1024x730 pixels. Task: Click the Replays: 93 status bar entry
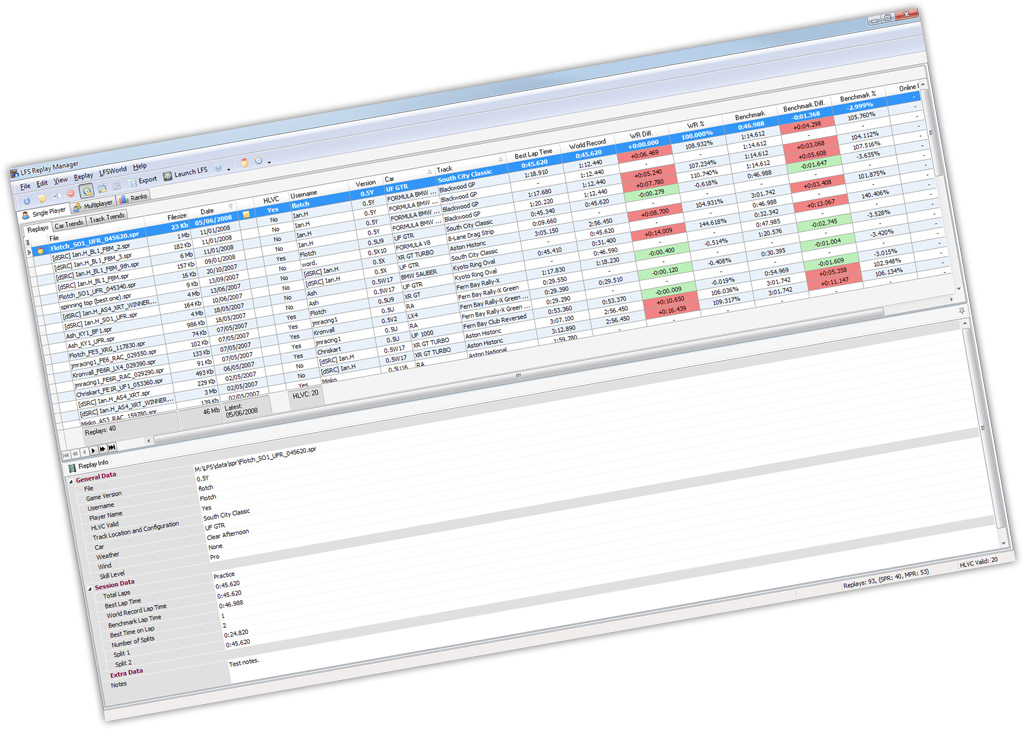[886, 579]
